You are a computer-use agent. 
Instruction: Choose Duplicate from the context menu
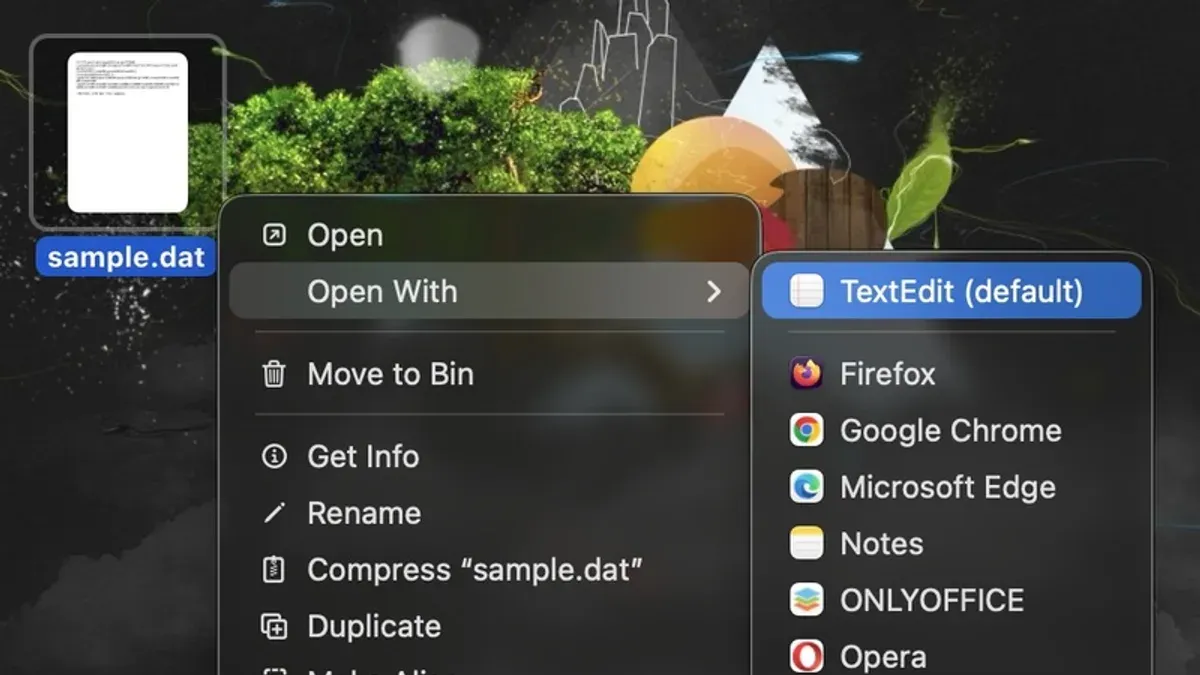point(490,627)
